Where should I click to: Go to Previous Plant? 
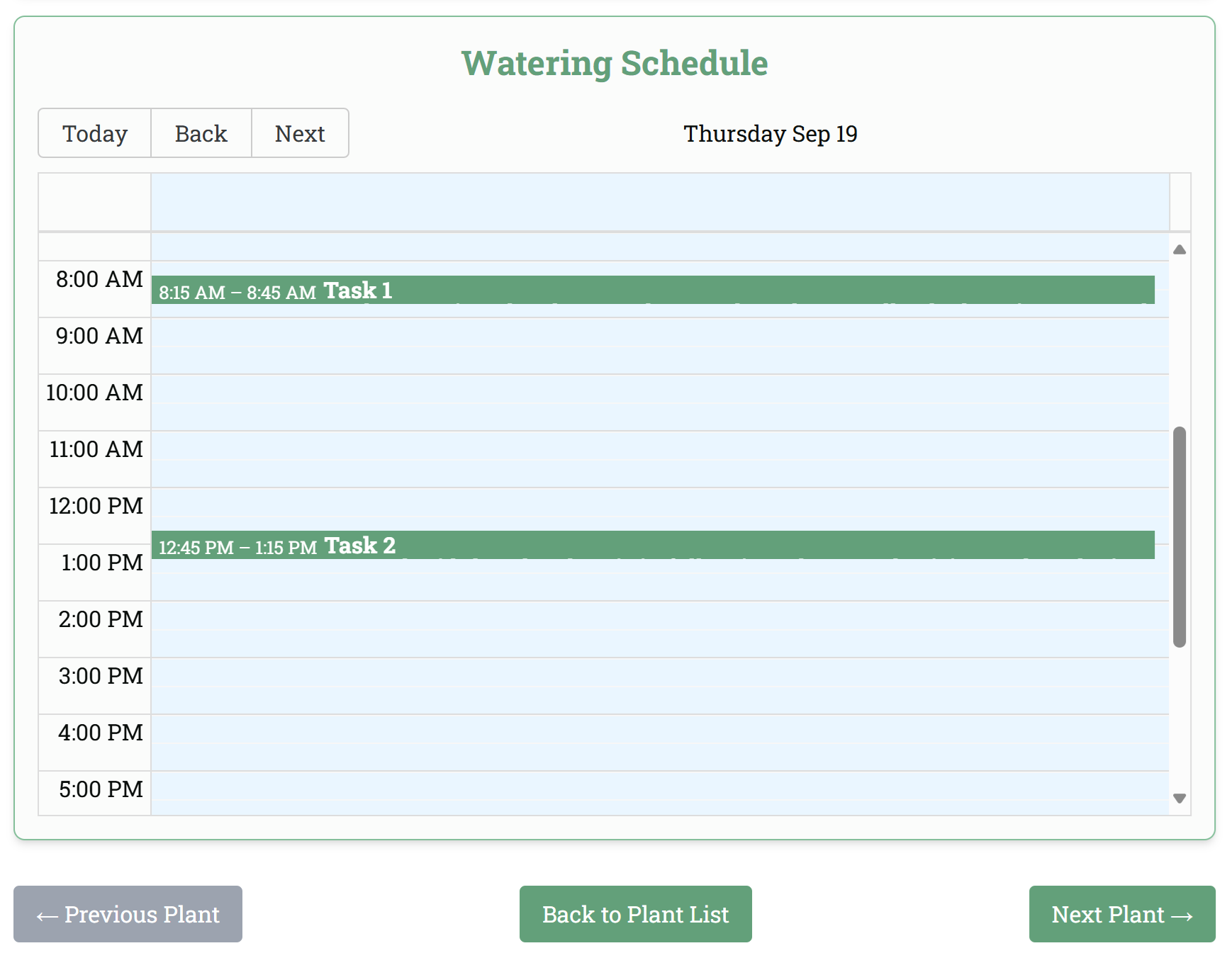point(128,914)
